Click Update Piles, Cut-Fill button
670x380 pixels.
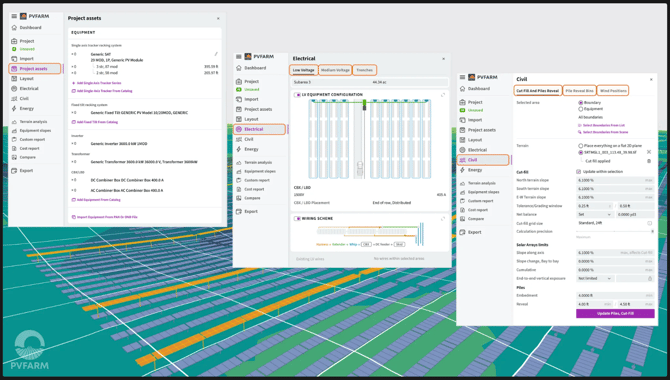(x=615, y=314)
